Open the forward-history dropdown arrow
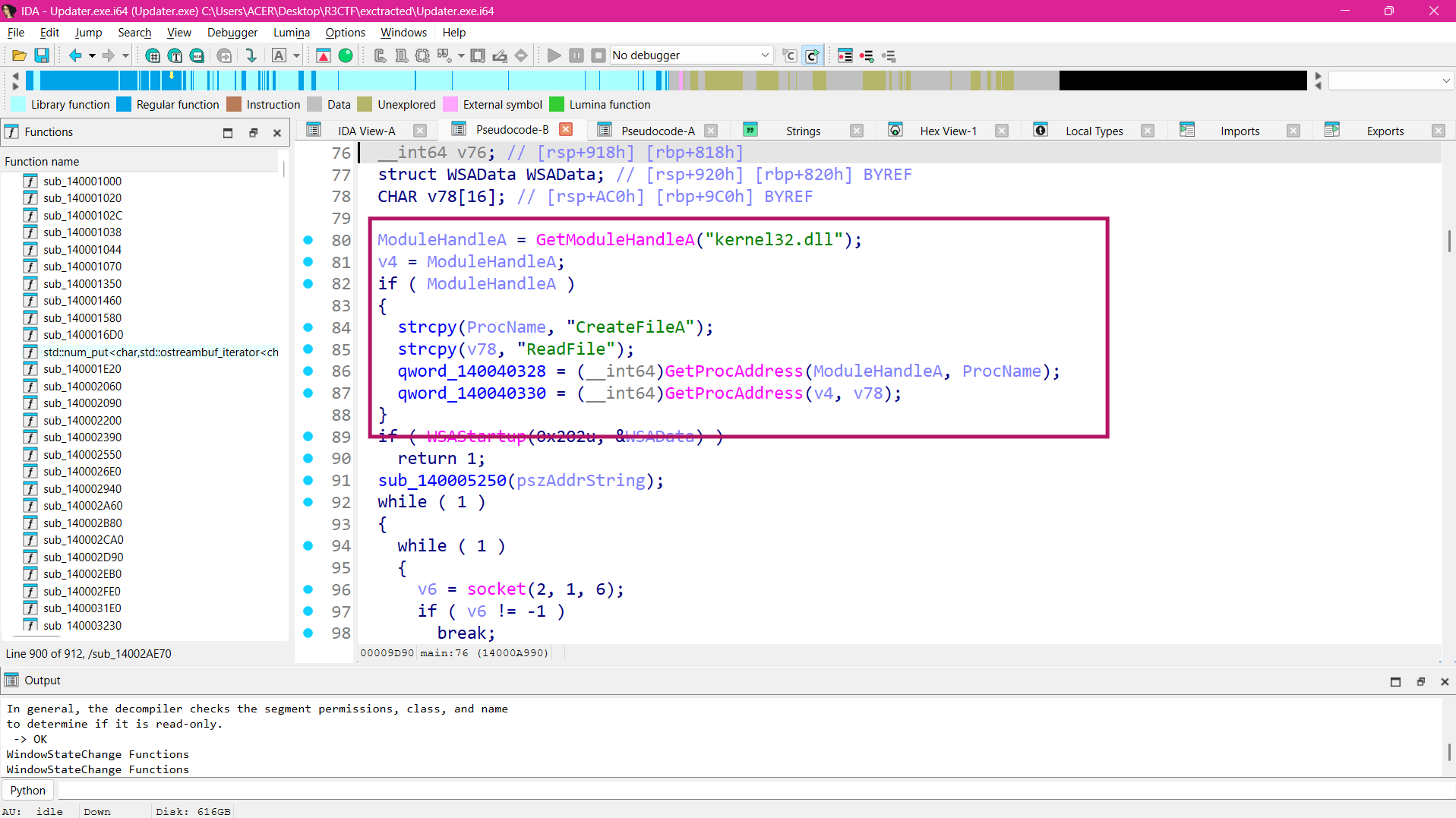This screenshot has height=818, width=1456. pos(125,55)
